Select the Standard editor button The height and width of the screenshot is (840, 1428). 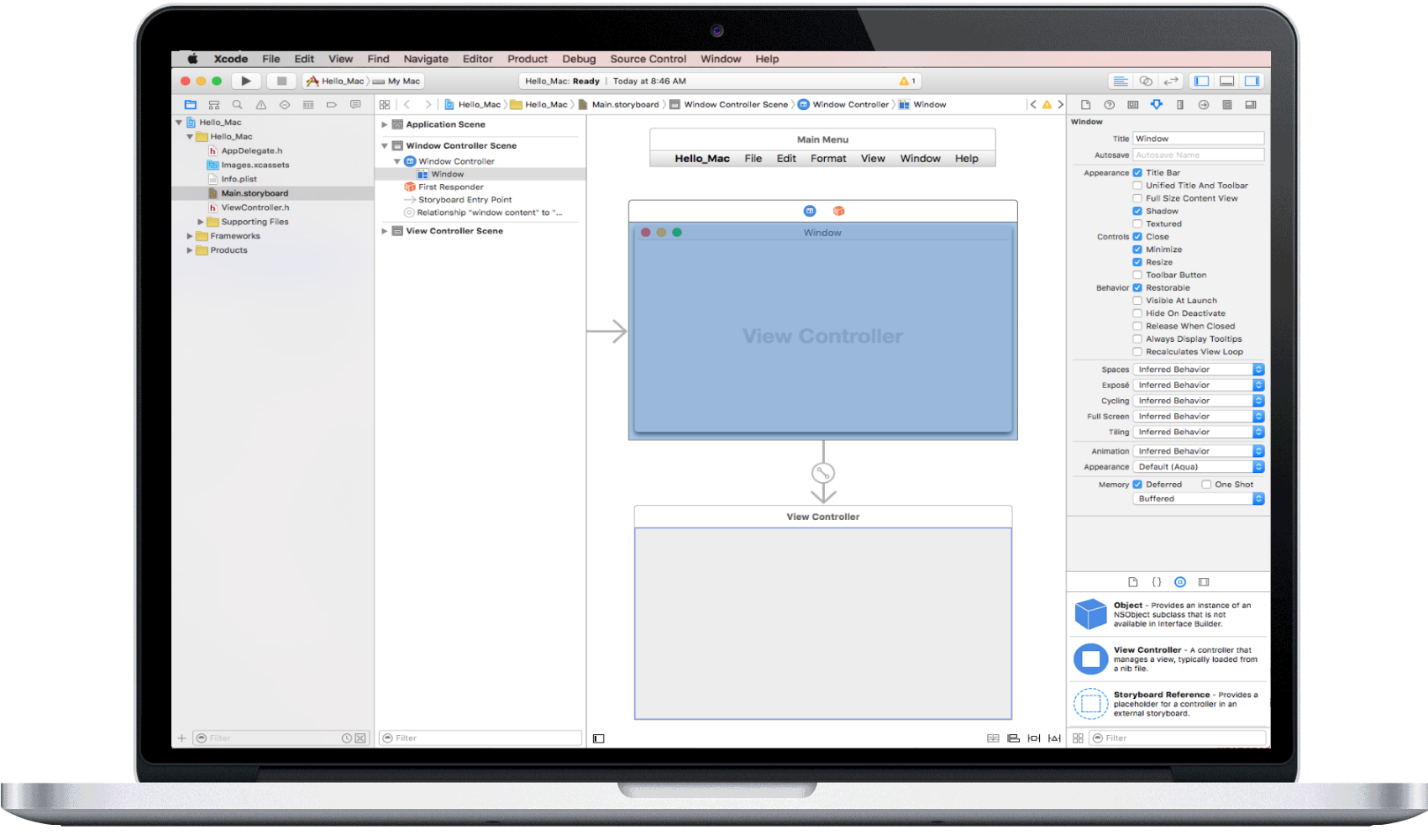(x=1121, y=81)
